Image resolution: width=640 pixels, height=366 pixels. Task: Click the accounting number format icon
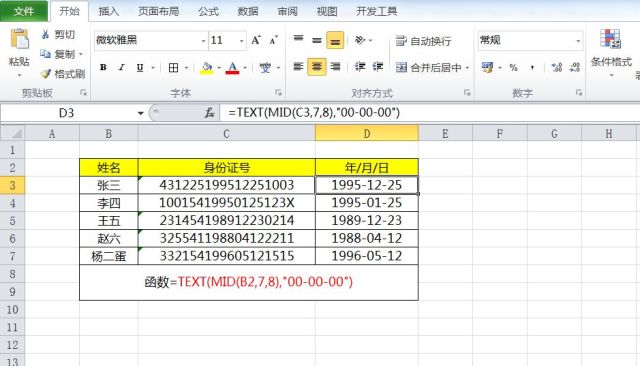pos(487,67)
